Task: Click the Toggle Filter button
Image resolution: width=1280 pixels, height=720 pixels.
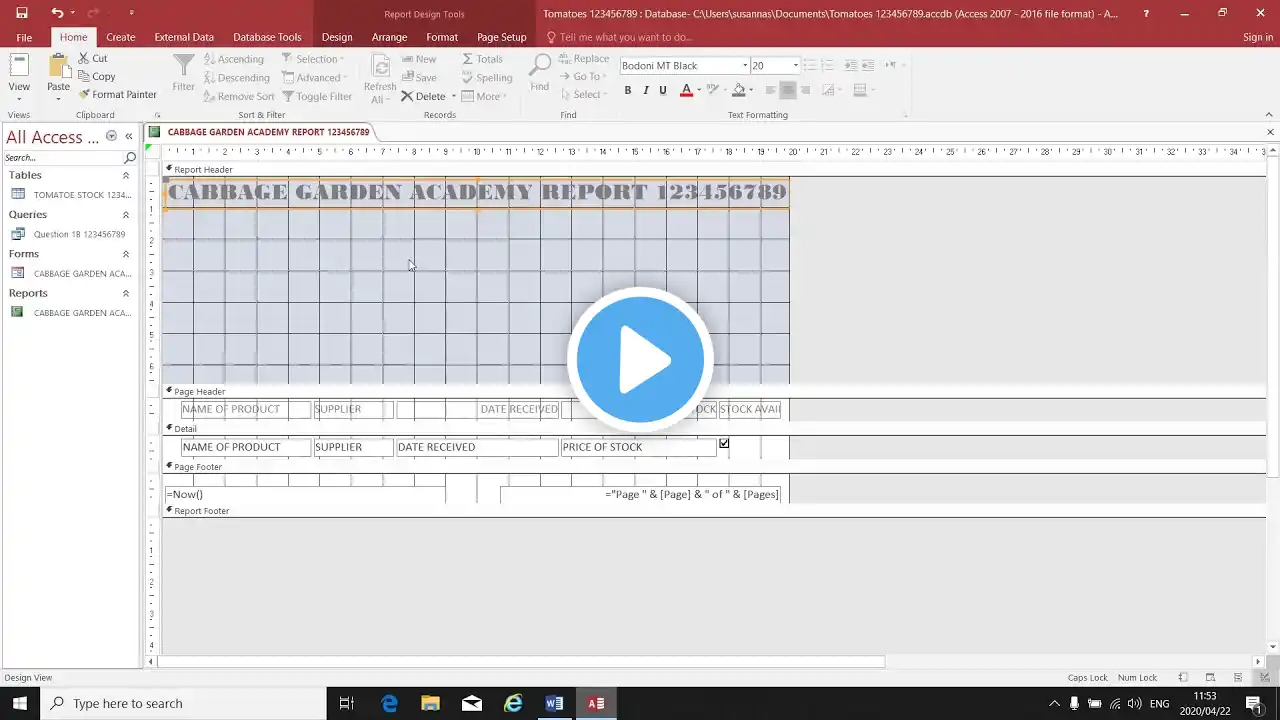Action: 317,96
